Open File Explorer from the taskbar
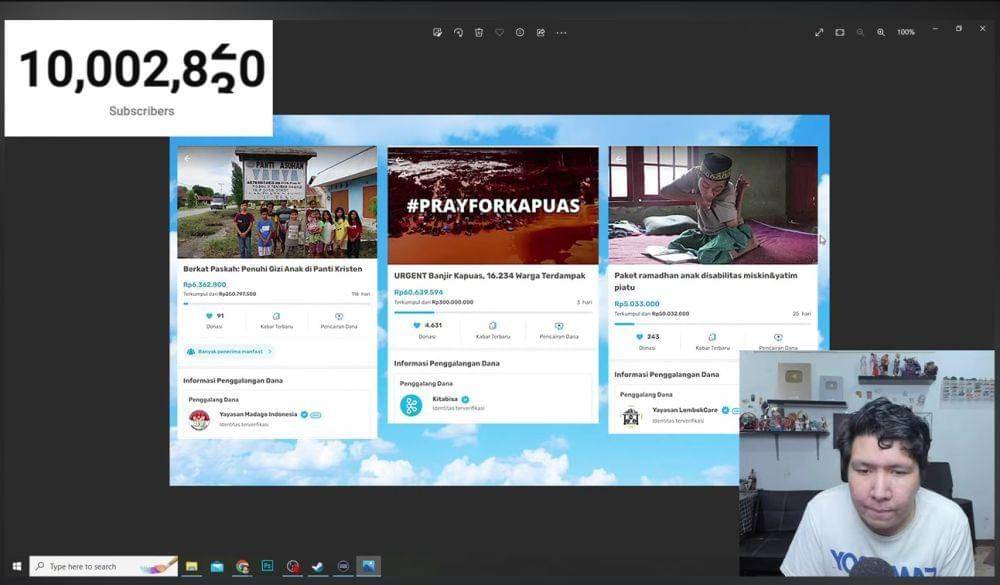Image resolution: width=1000 pixels, height=585 pixels. pos(192,566)
